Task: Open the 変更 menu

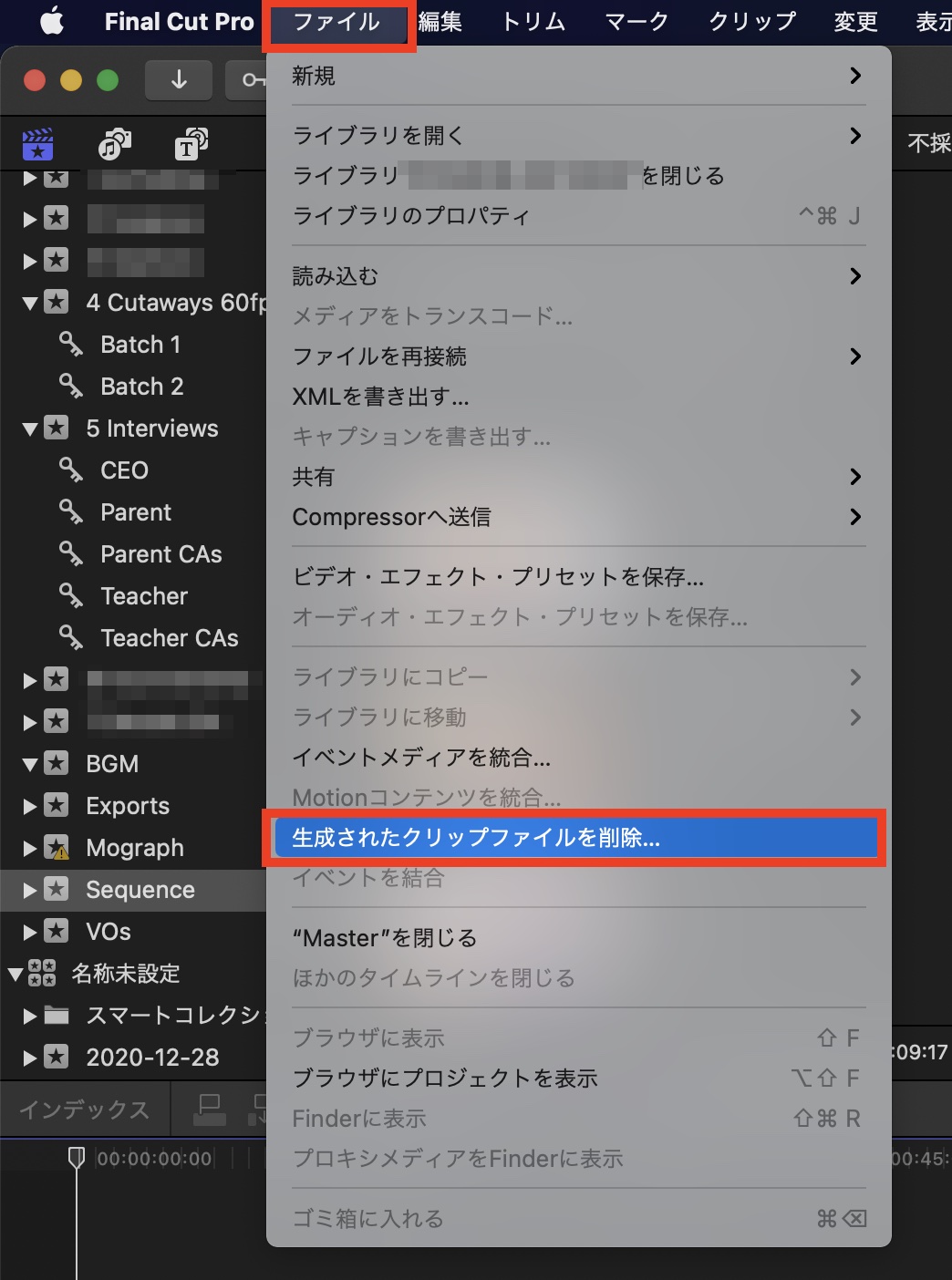Action: pyautogui.click(x=855, y=21)
